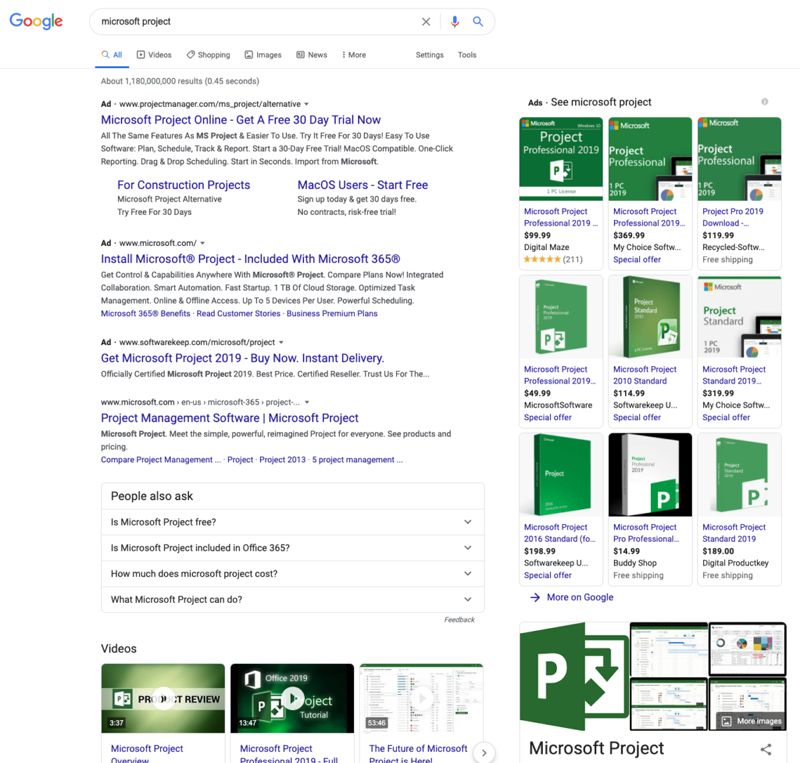Screen dimensions: 800x763
Task: Open the '5 project management ...' sitelink
Action: [x=358, y=460]
